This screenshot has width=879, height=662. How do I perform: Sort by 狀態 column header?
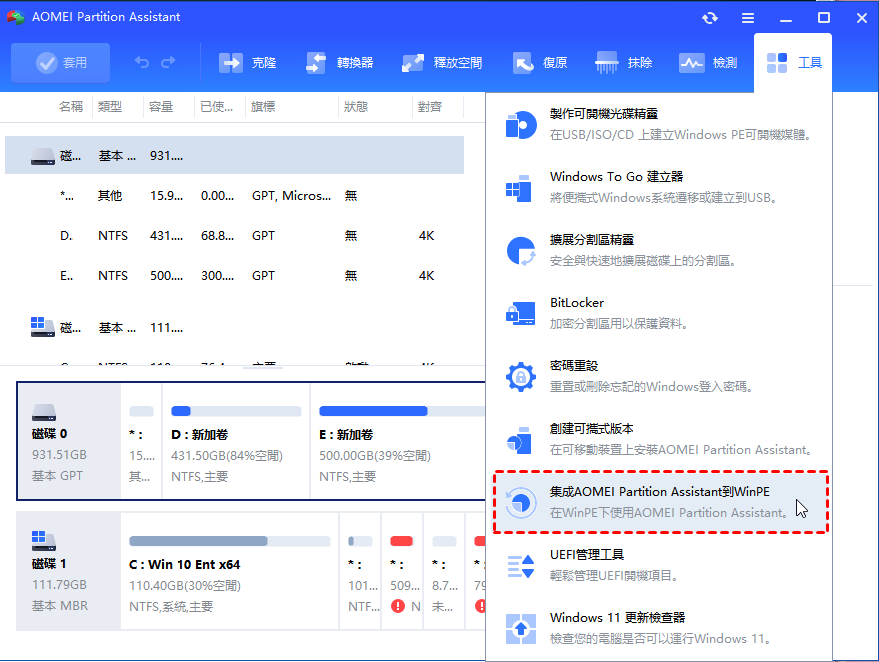(x=356, y=107)
